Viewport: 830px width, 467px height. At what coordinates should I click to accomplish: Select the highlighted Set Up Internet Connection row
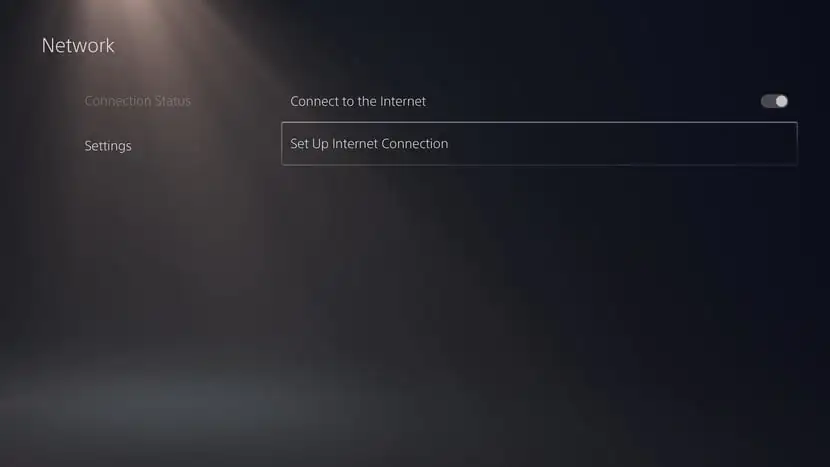coord(539,143)
